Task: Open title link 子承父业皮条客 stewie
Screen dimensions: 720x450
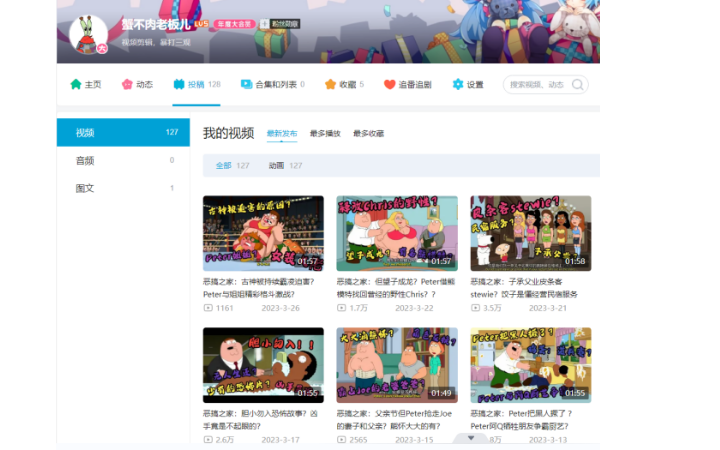Action: 524,288
